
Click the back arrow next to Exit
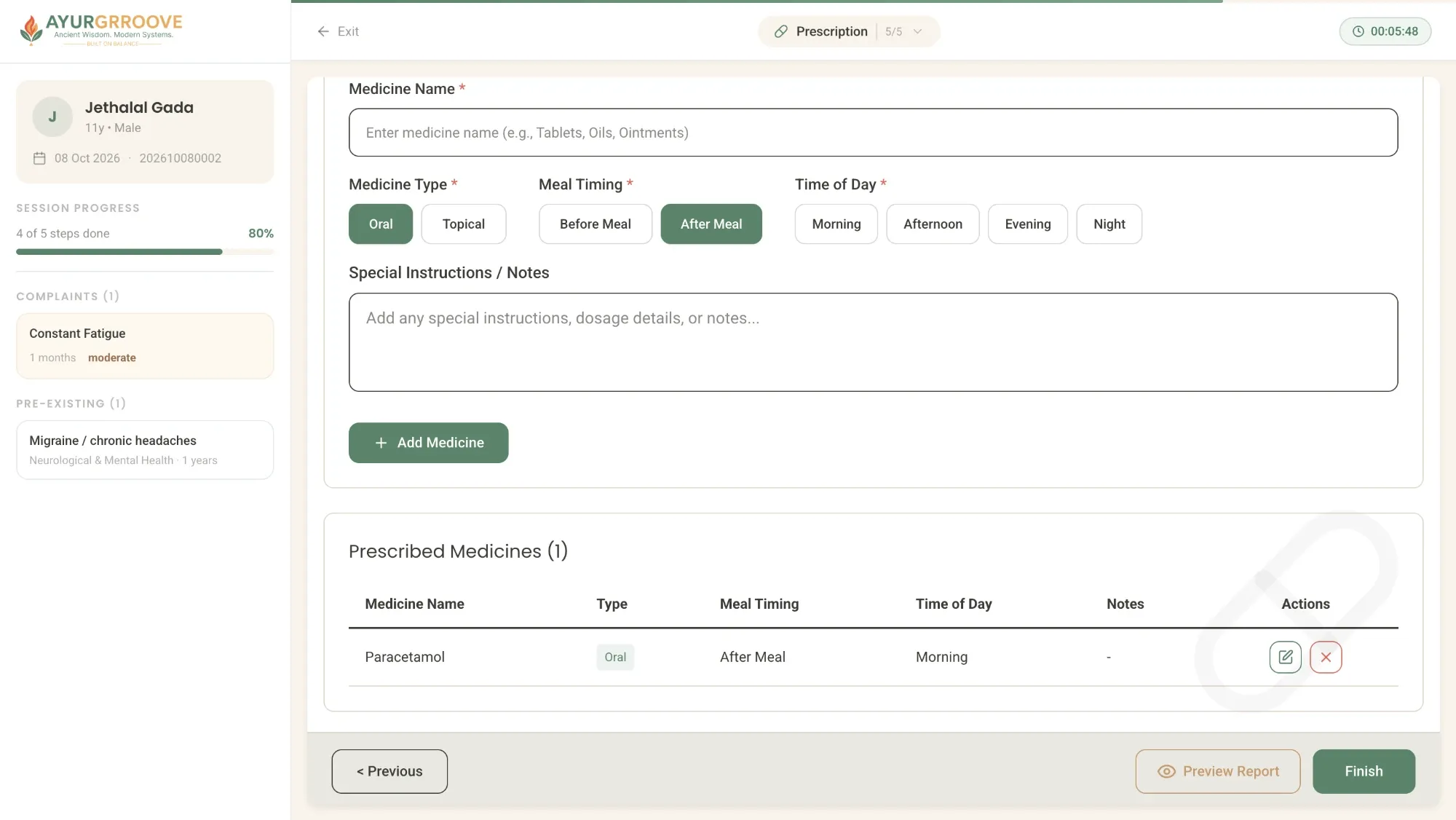coord(323,31)
